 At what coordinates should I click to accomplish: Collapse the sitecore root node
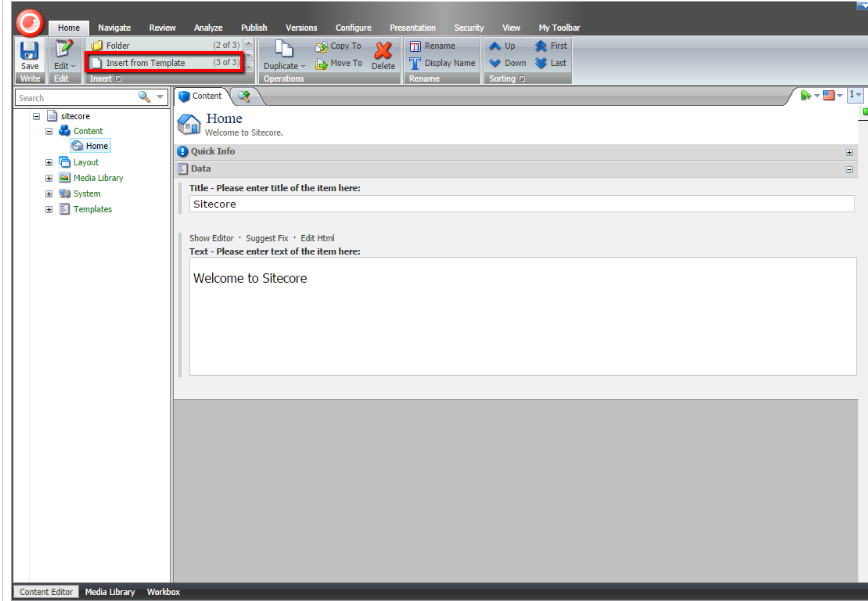click(37, 116)
